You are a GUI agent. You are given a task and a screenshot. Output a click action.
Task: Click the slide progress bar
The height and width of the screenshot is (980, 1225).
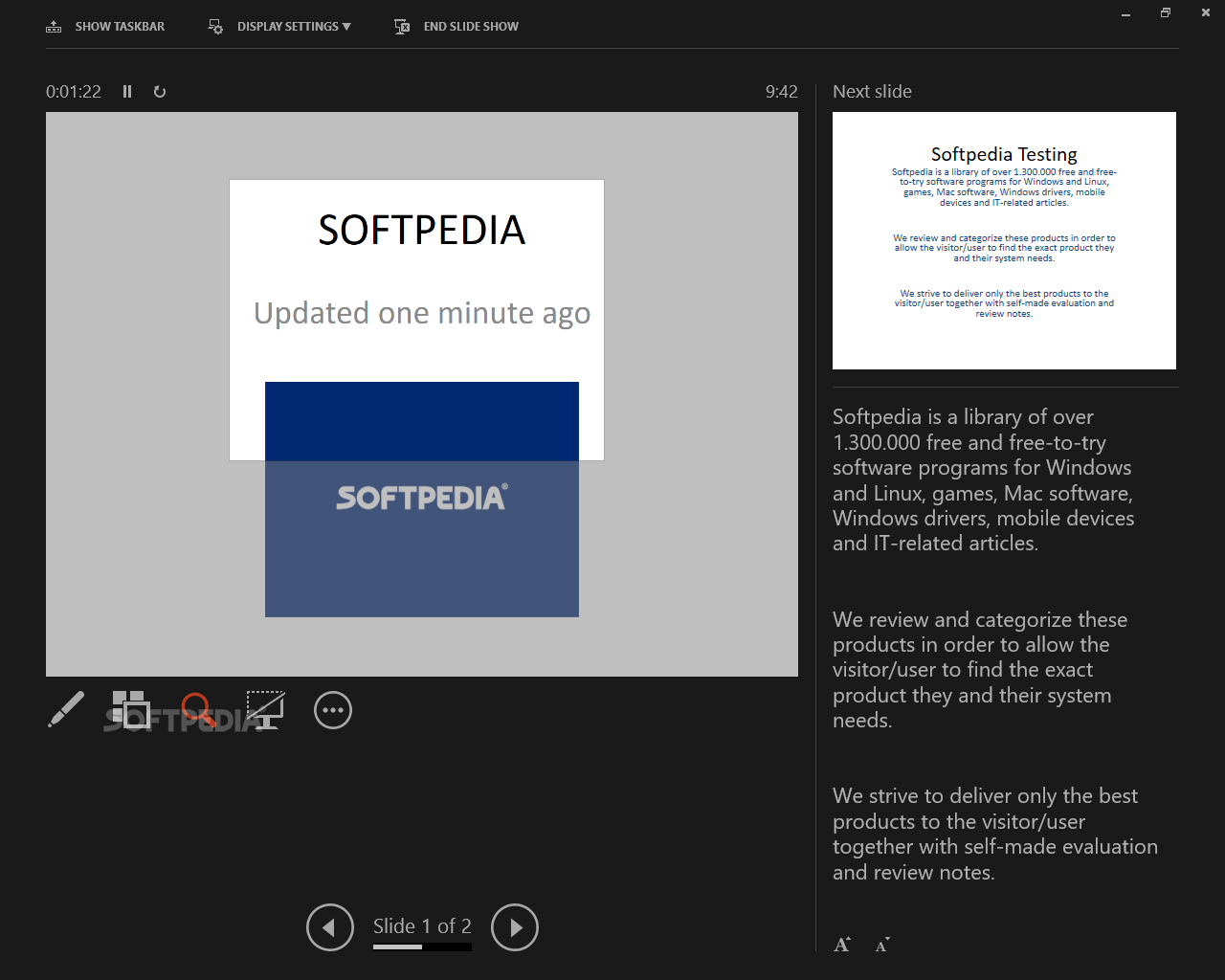coord(422,947)
